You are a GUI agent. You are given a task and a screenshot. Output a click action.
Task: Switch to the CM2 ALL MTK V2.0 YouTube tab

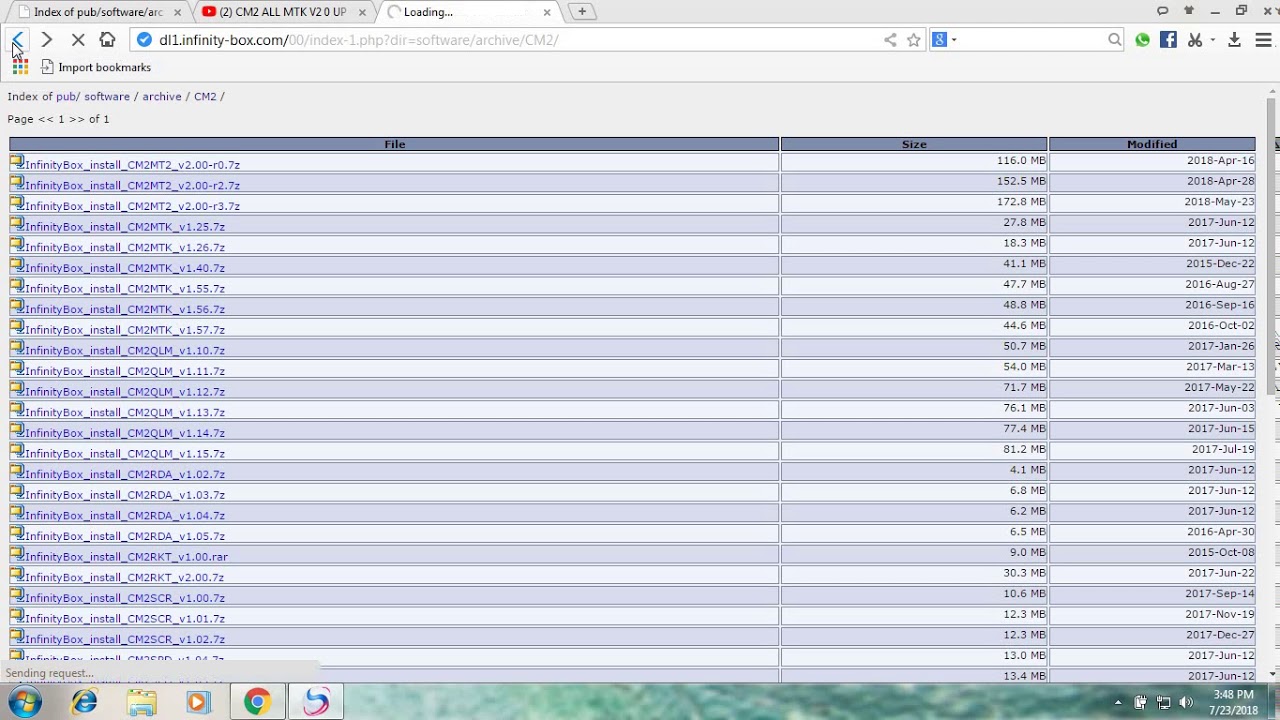(283, 12)
